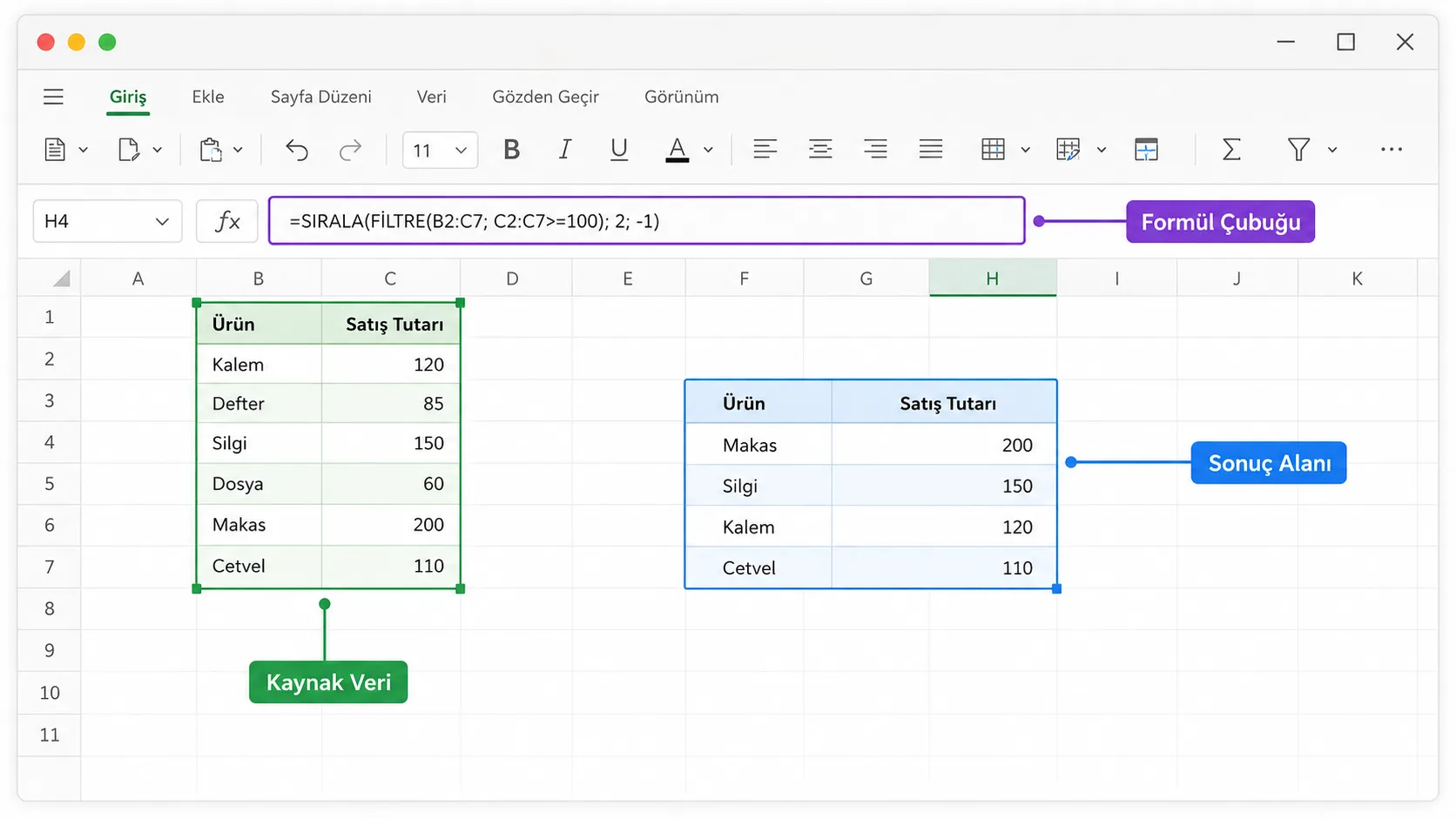Expand the font color dropdown arrow

coord(708,150)
